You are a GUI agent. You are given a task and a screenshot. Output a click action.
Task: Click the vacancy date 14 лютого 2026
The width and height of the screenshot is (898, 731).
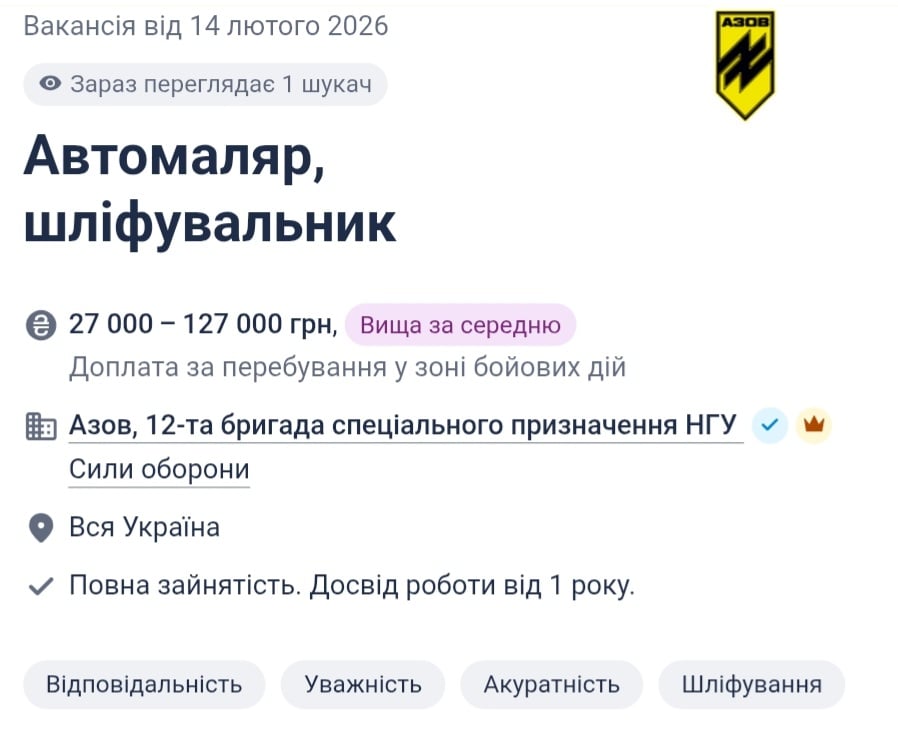pos(205,29)
